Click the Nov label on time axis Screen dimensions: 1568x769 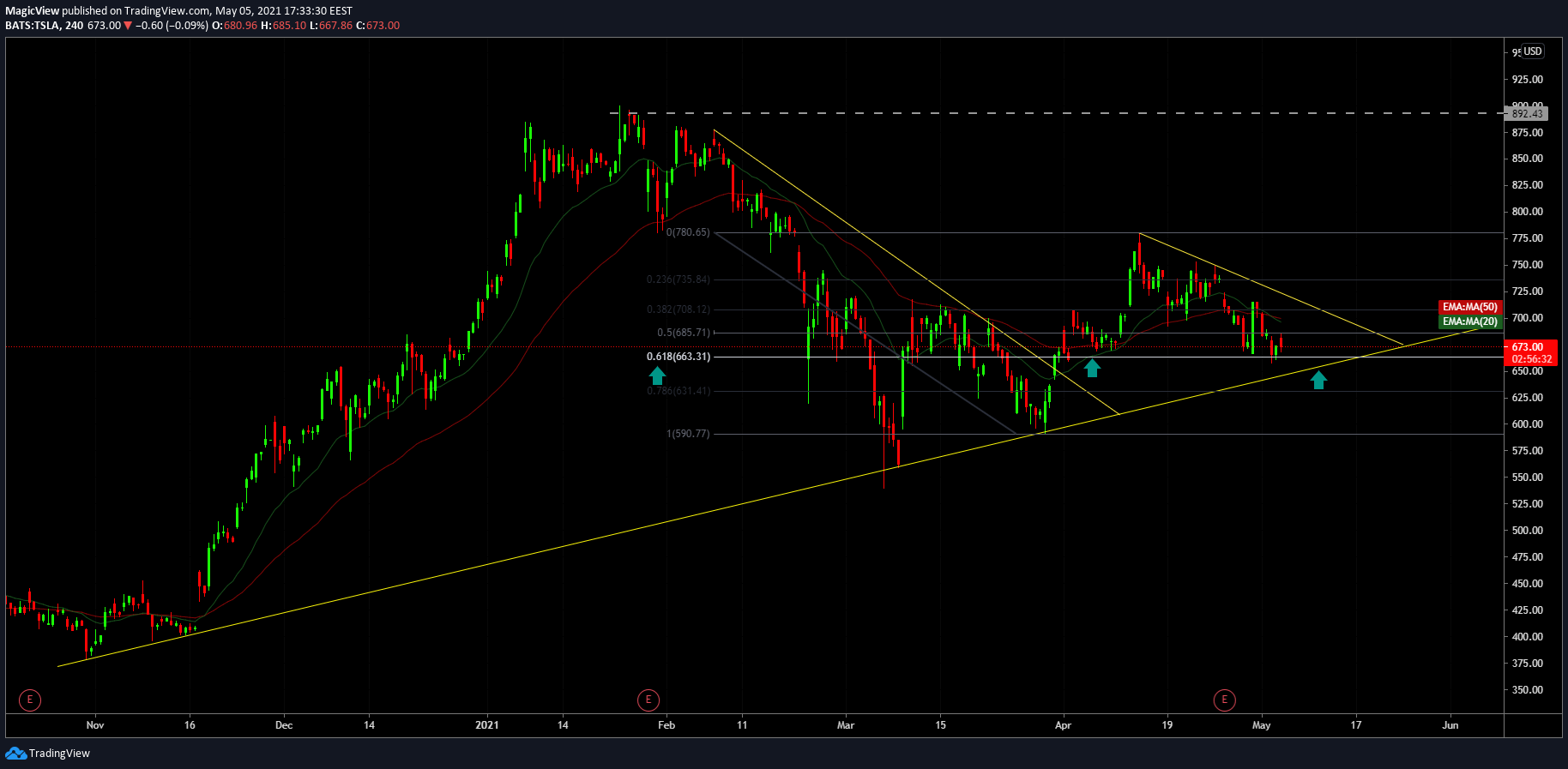(x=95, y=725)
